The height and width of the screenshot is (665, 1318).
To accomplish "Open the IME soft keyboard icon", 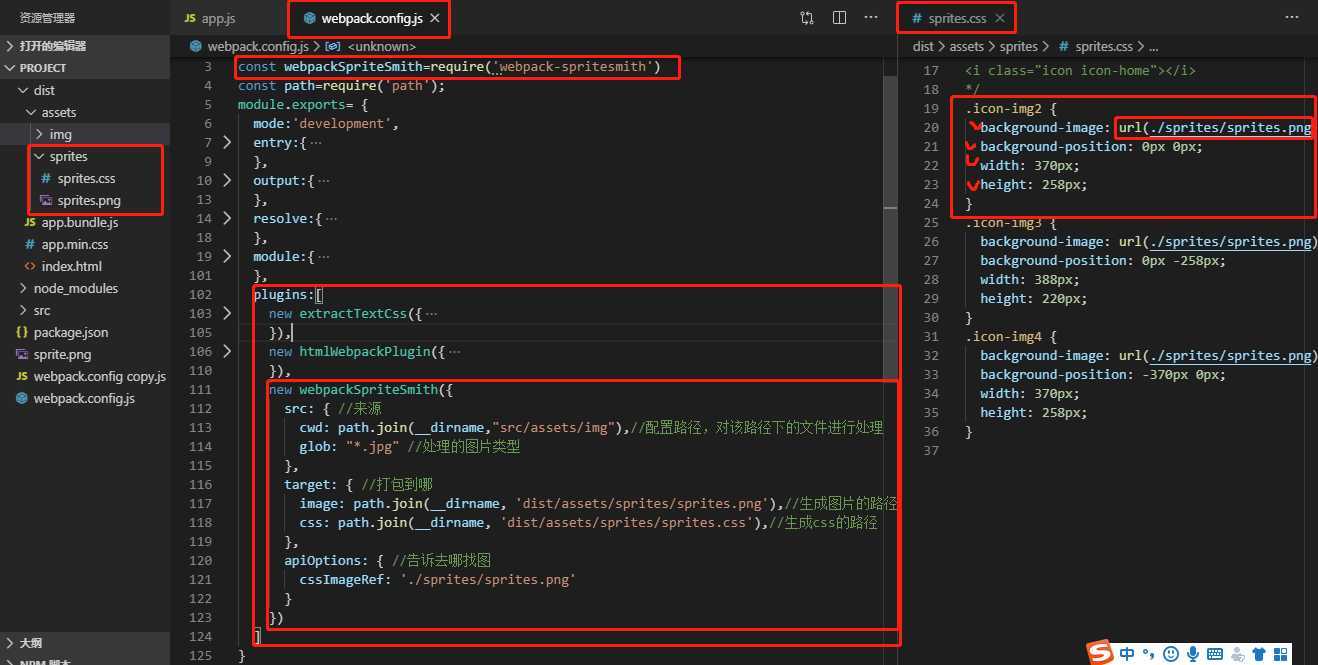I will pyautogui.click(x=1214, y=654).
